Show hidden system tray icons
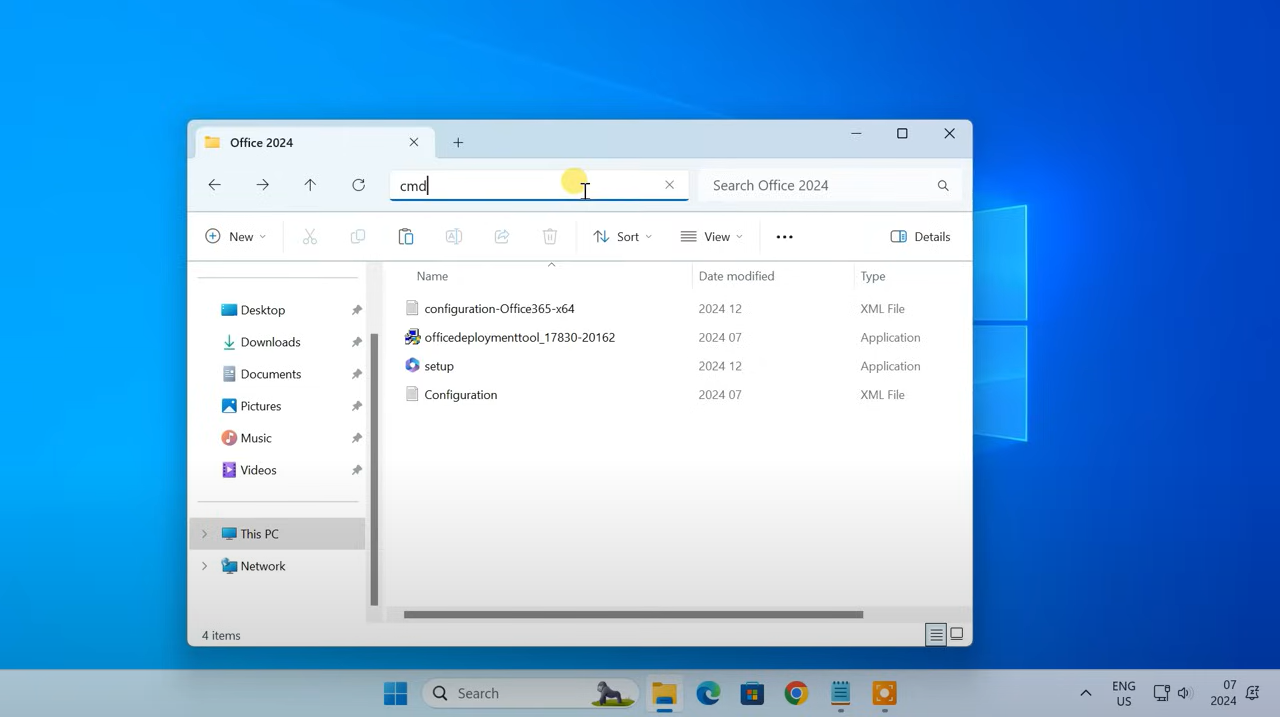 point(1085,693)
